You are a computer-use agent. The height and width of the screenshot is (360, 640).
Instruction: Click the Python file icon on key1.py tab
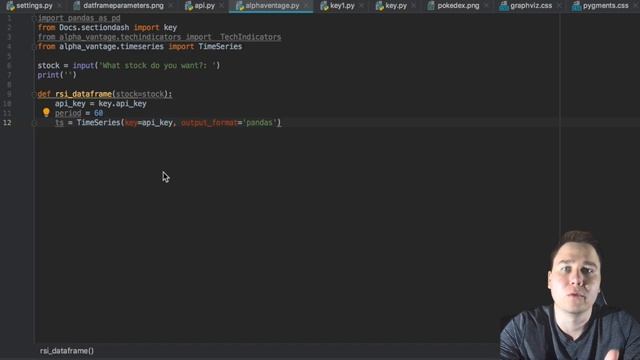pyautogui.click(x=324, y=6)
